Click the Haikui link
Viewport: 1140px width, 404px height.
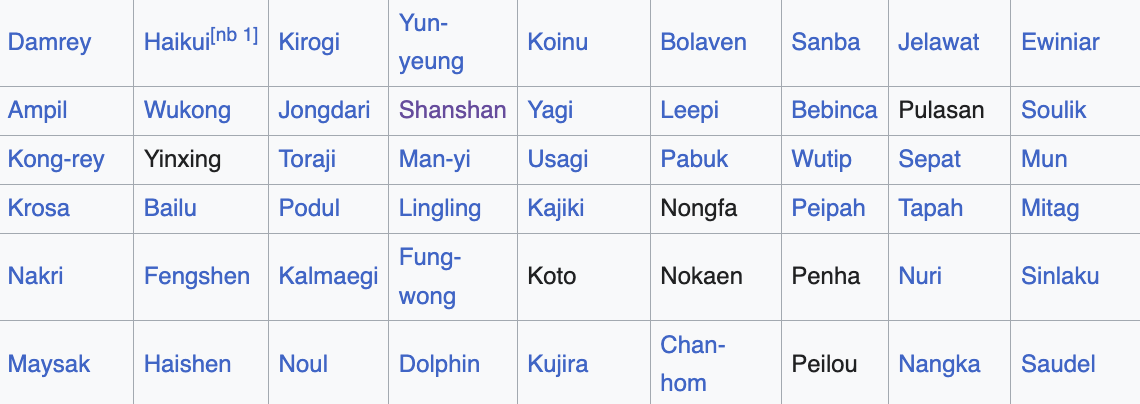point(176,42)
